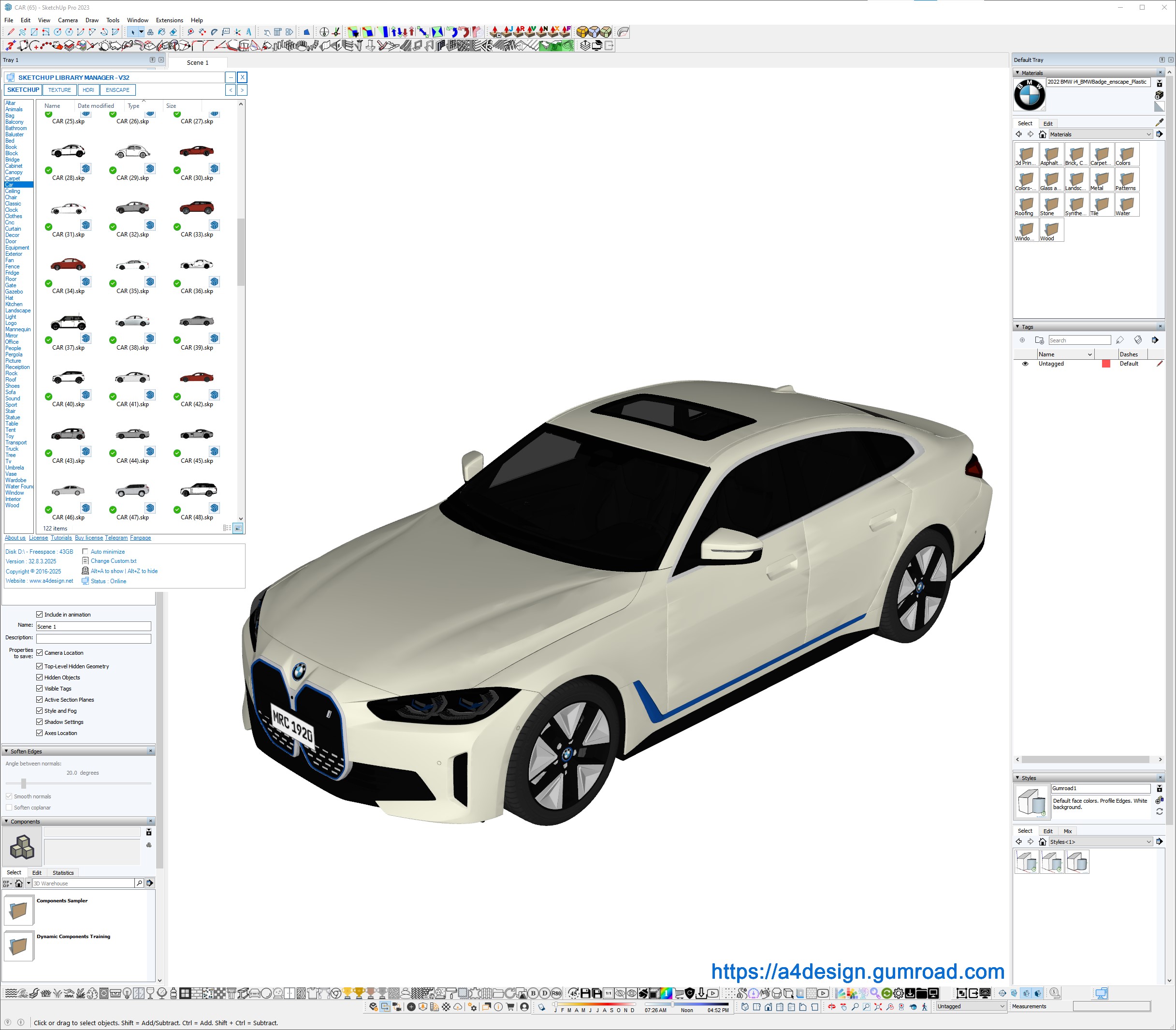Click Add Tag plus icon
This screenshot has width=1176, height=1030.
(x=1022, y=340)
